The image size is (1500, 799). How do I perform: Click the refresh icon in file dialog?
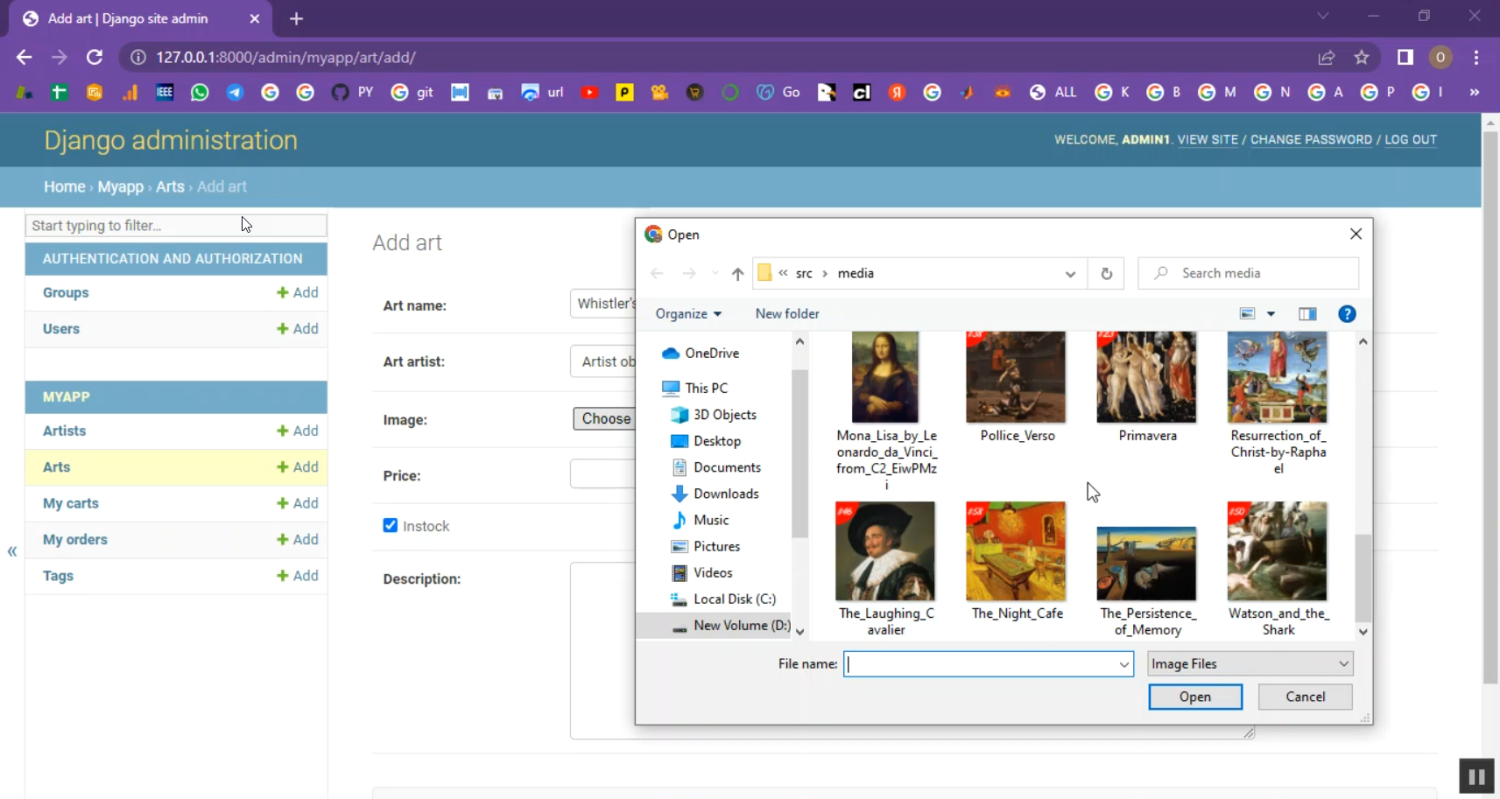[1106, 274]
